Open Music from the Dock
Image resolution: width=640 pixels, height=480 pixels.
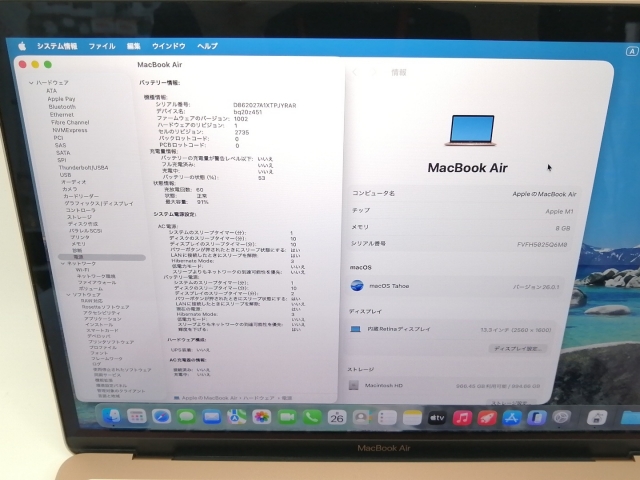click(x=462, y=418)
